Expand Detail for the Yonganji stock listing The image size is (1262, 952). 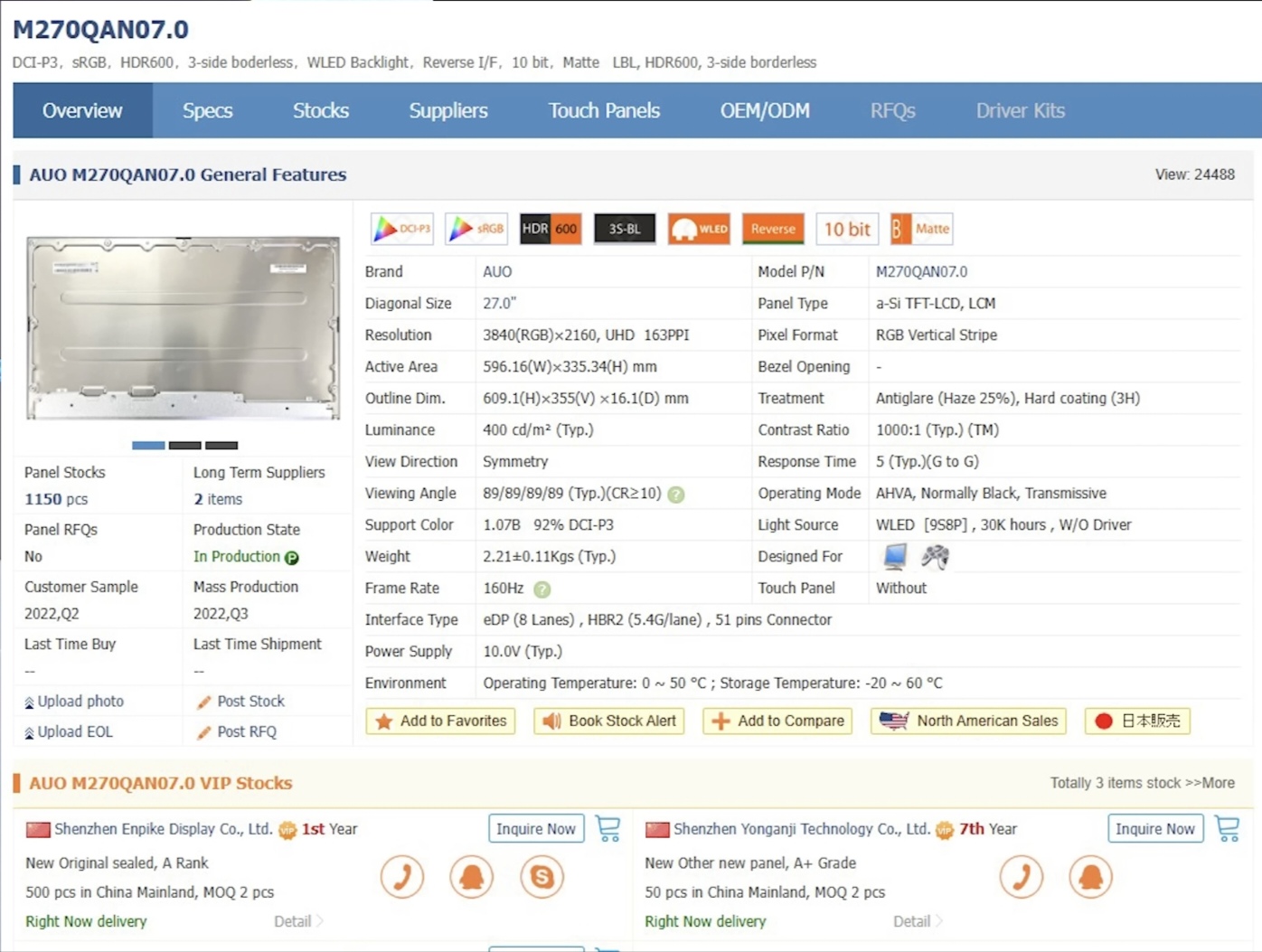(x=918, y=921)
